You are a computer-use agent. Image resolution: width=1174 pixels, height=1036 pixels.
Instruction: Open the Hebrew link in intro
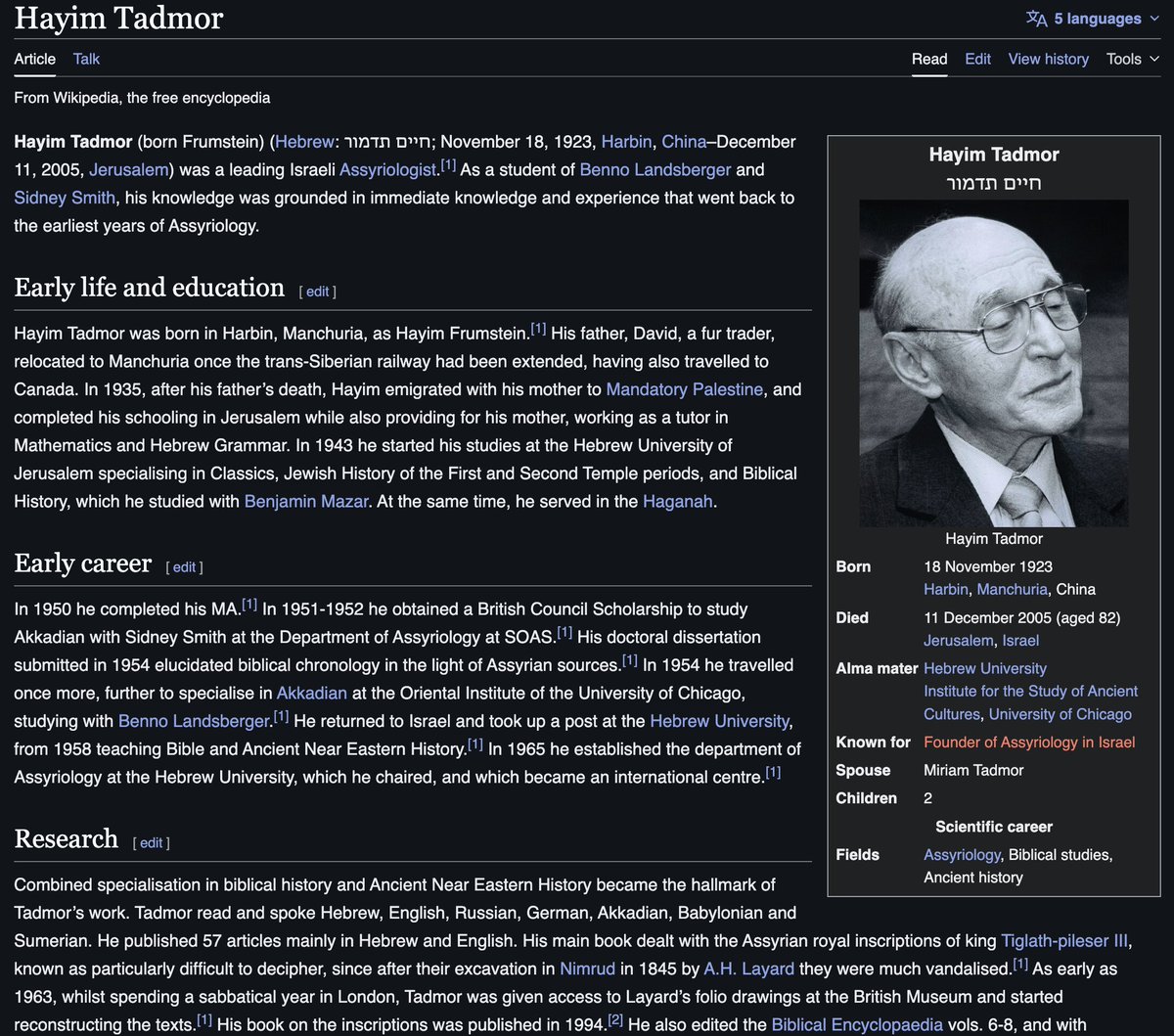(x=304, y=142)
